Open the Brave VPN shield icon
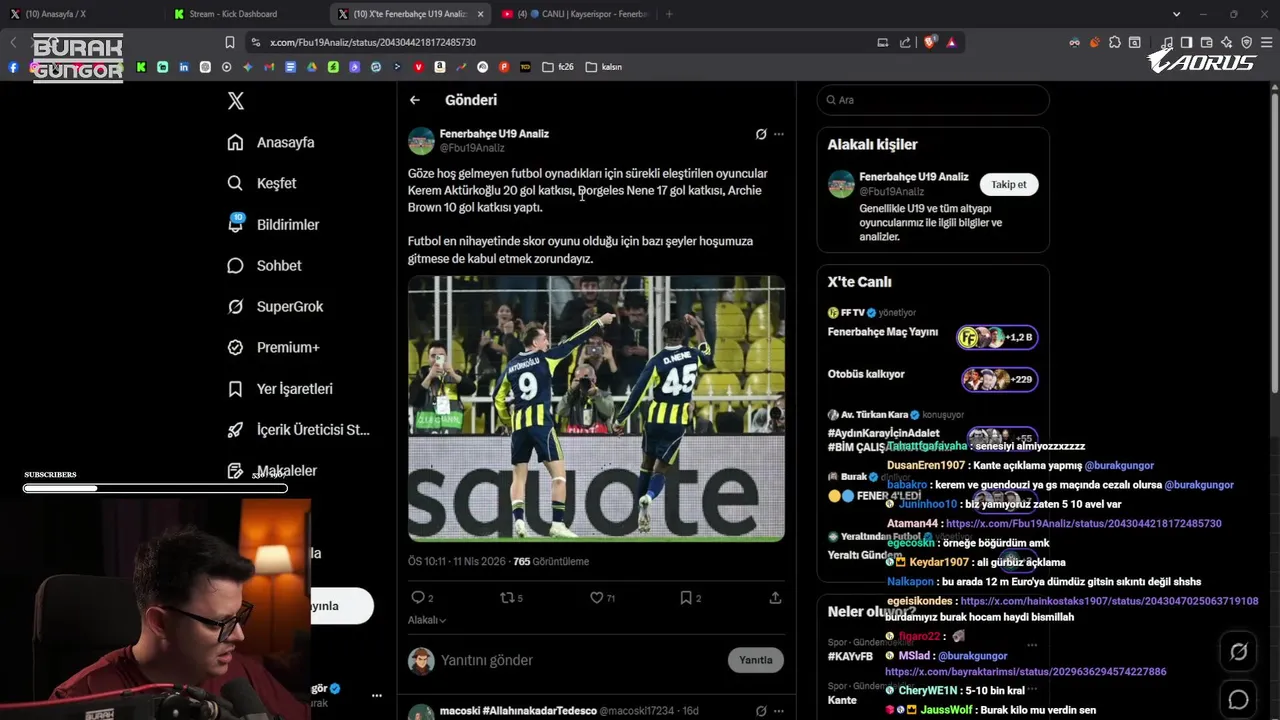 (1247, 42)
